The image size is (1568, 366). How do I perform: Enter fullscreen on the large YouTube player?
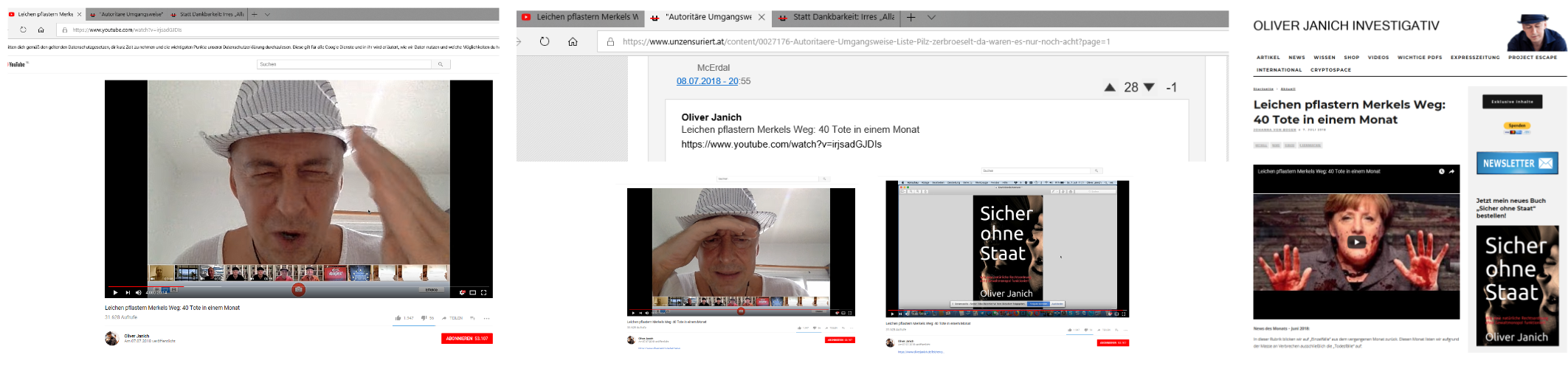tap(483, 292)
